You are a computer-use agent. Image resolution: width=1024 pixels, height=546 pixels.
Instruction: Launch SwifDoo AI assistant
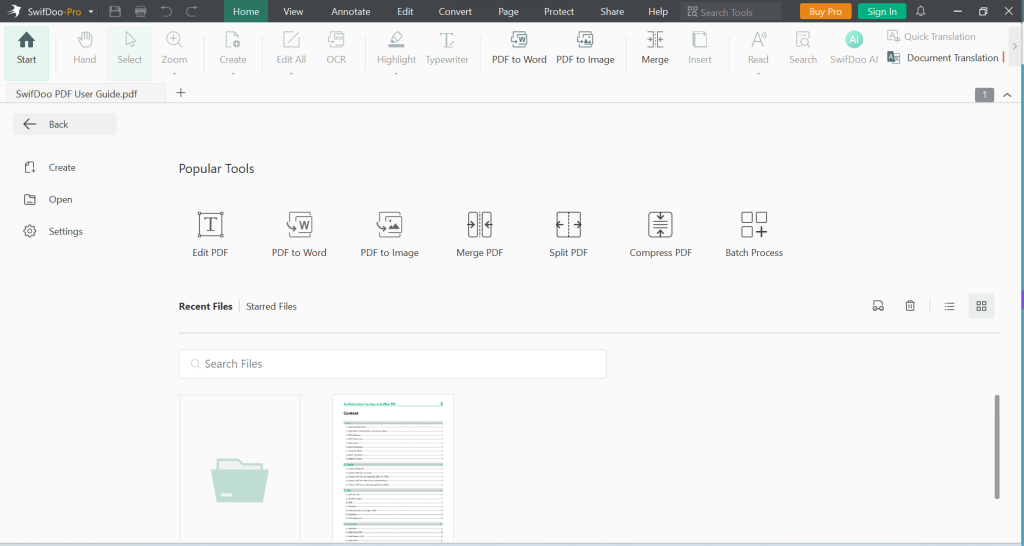[x=854, y=48]
